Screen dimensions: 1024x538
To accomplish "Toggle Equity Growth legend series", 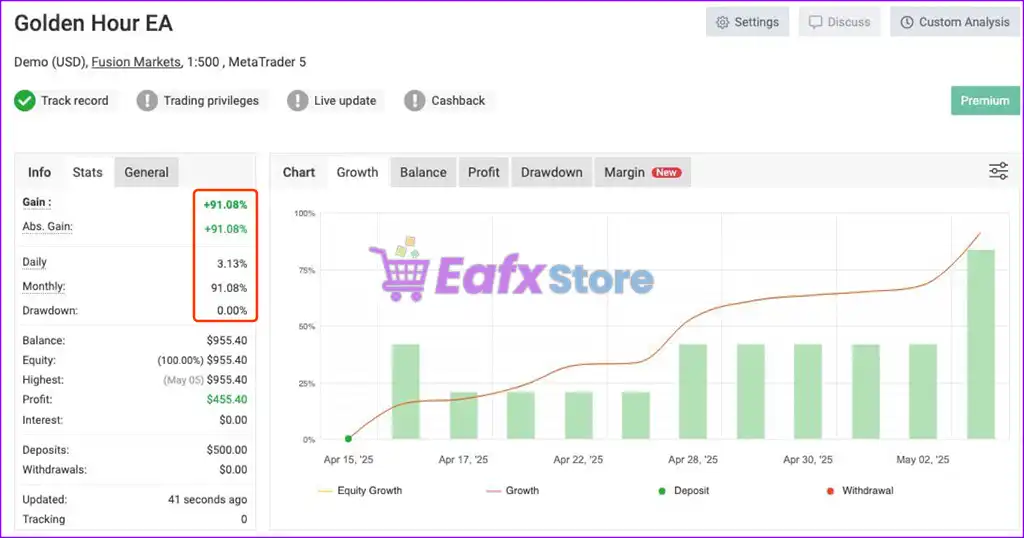I will (x=360, y=490).
